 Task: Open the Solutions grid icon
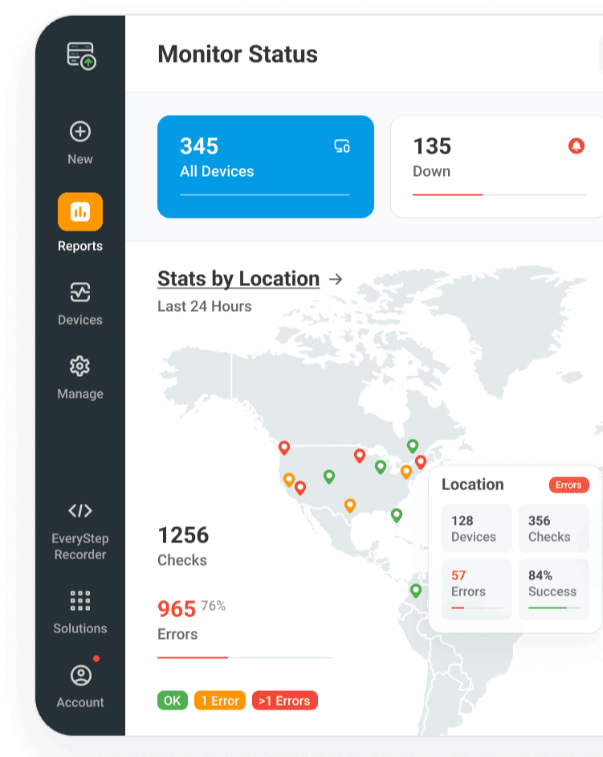[80, 600]
